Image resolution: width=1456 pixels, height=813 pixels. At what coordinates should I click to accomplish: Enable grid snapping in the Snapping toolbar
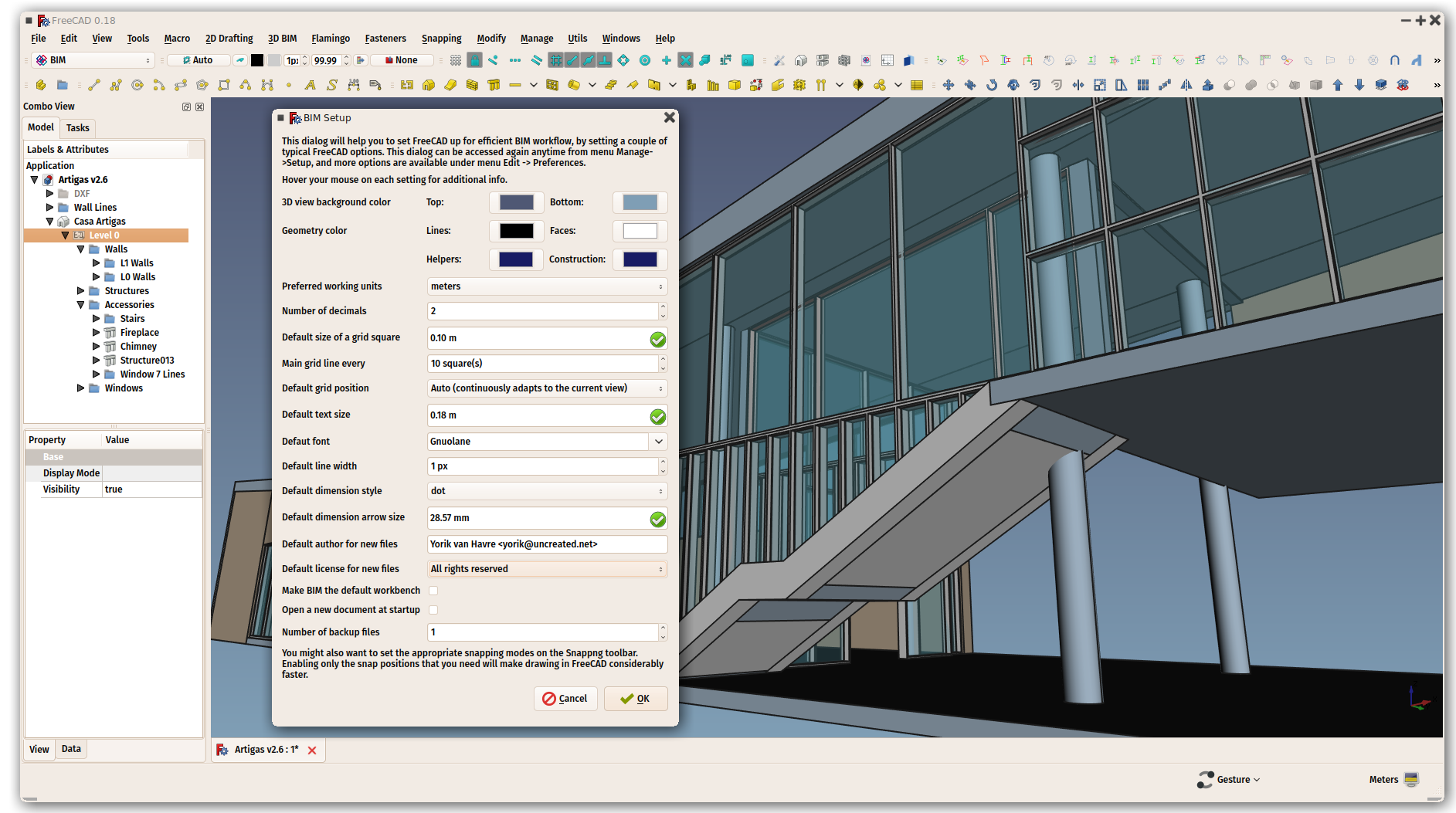point(556,59)
